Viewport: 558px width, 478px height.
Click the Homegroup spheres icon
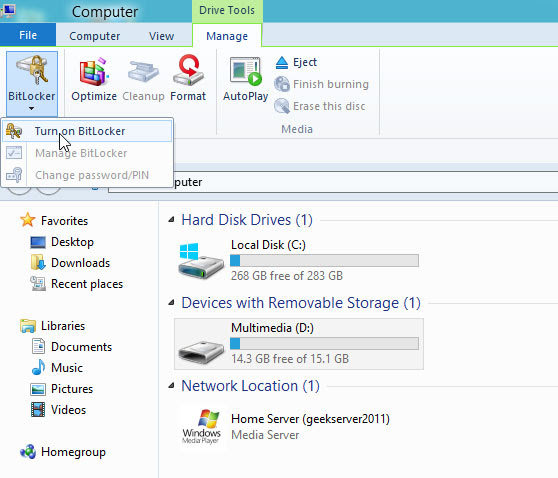tap(28, 452)
